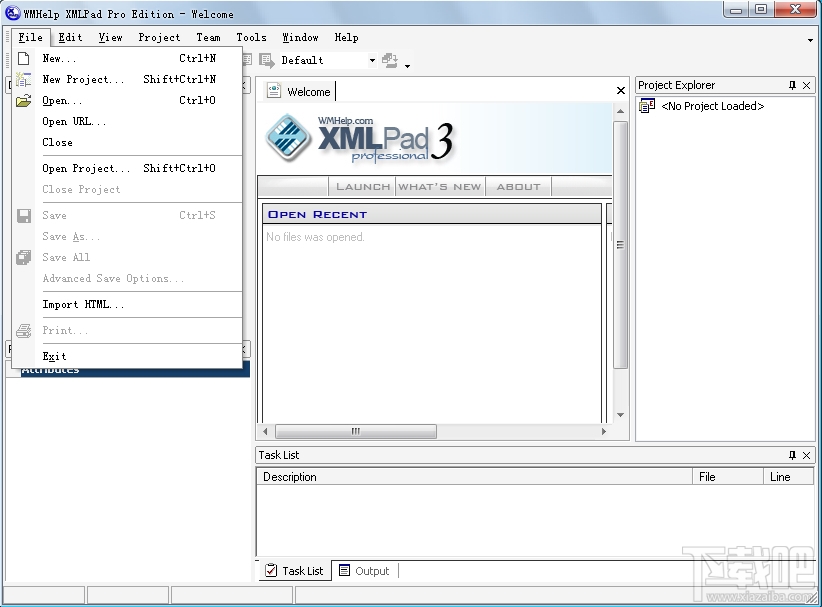Switch to the Welcome tab
This screenshot has width=822, height=607.
299,91
